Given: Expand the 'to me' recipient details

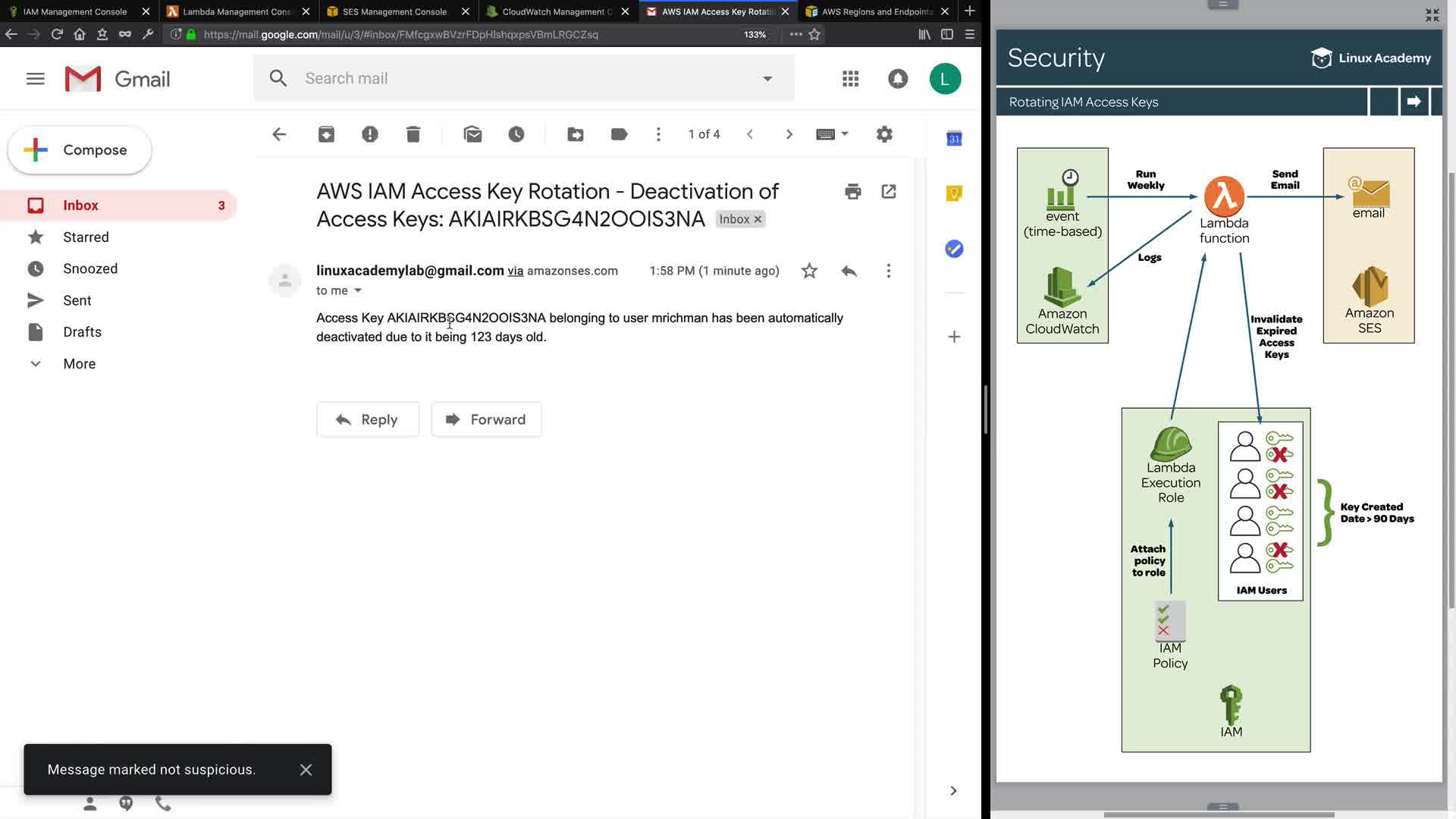Looking at the screenshot, I should coord(358,290).
